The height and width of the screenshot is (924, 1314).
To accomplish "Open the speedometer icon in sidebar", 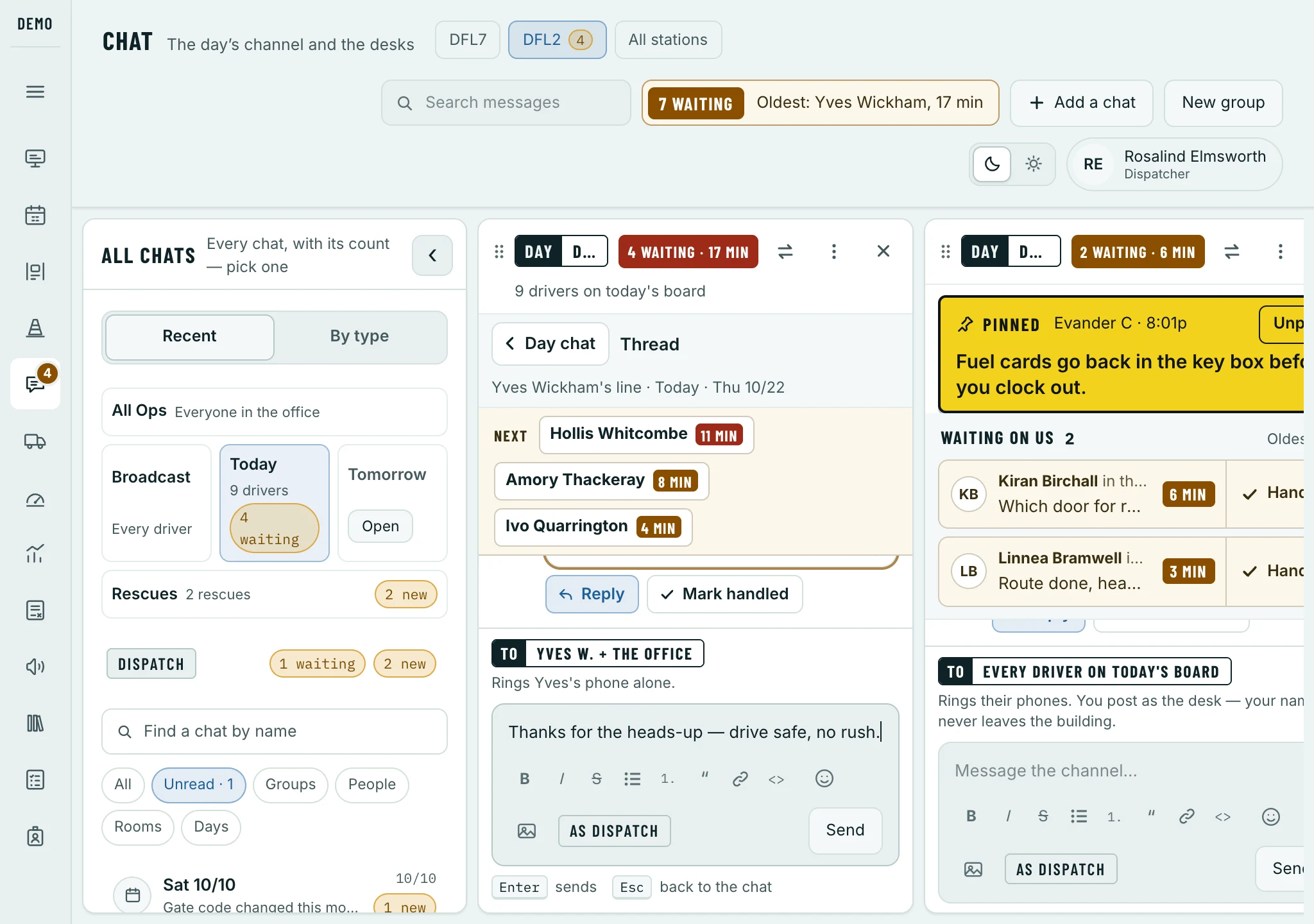I will 35,500.
